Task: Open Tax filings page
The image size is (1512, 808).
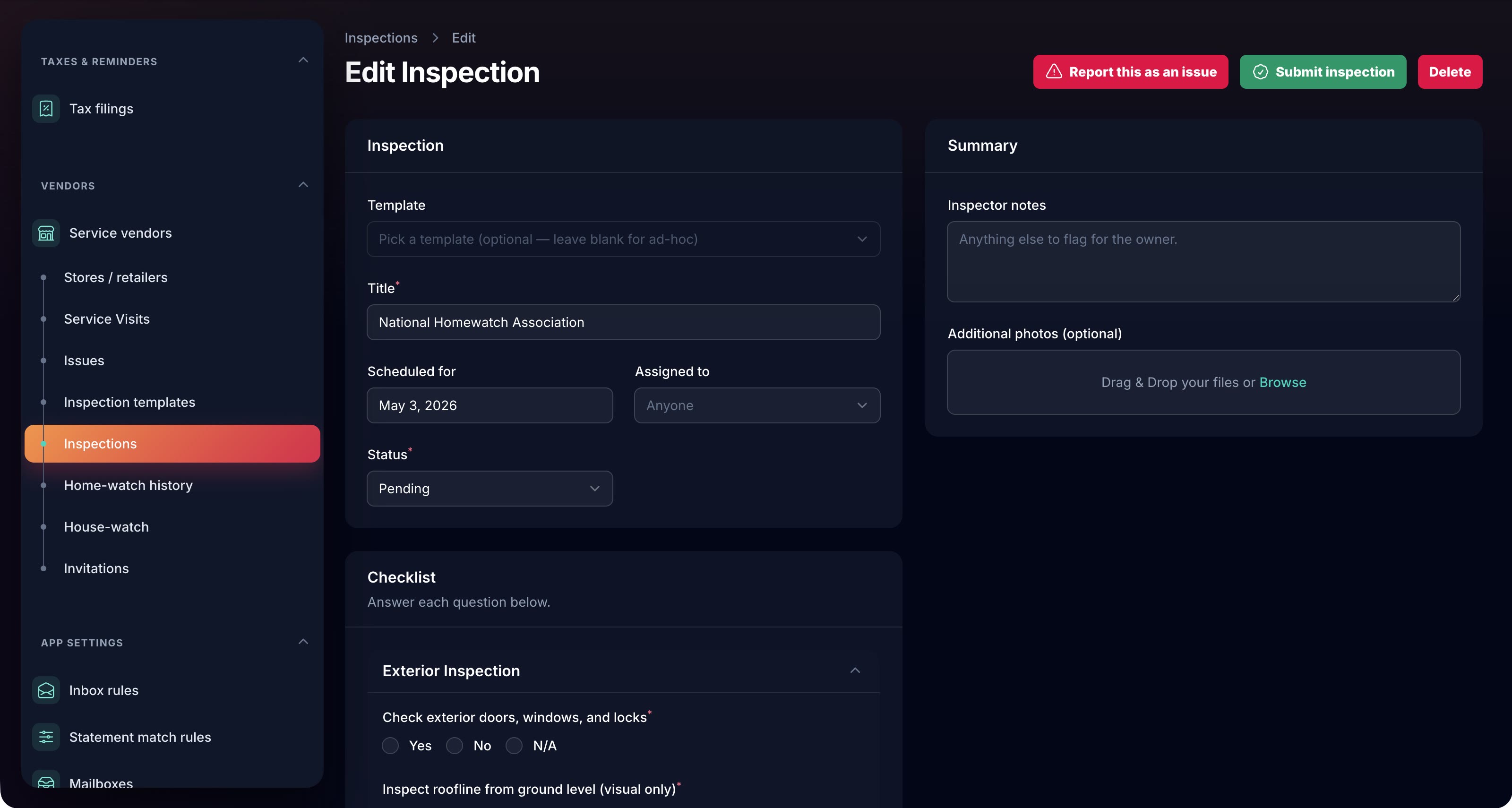Action: [101, 109]
